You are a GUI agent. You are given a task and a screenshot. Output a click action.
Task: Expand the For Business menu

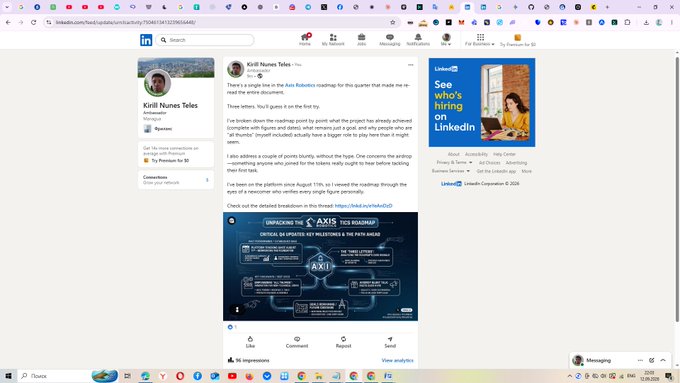point(480,39)
